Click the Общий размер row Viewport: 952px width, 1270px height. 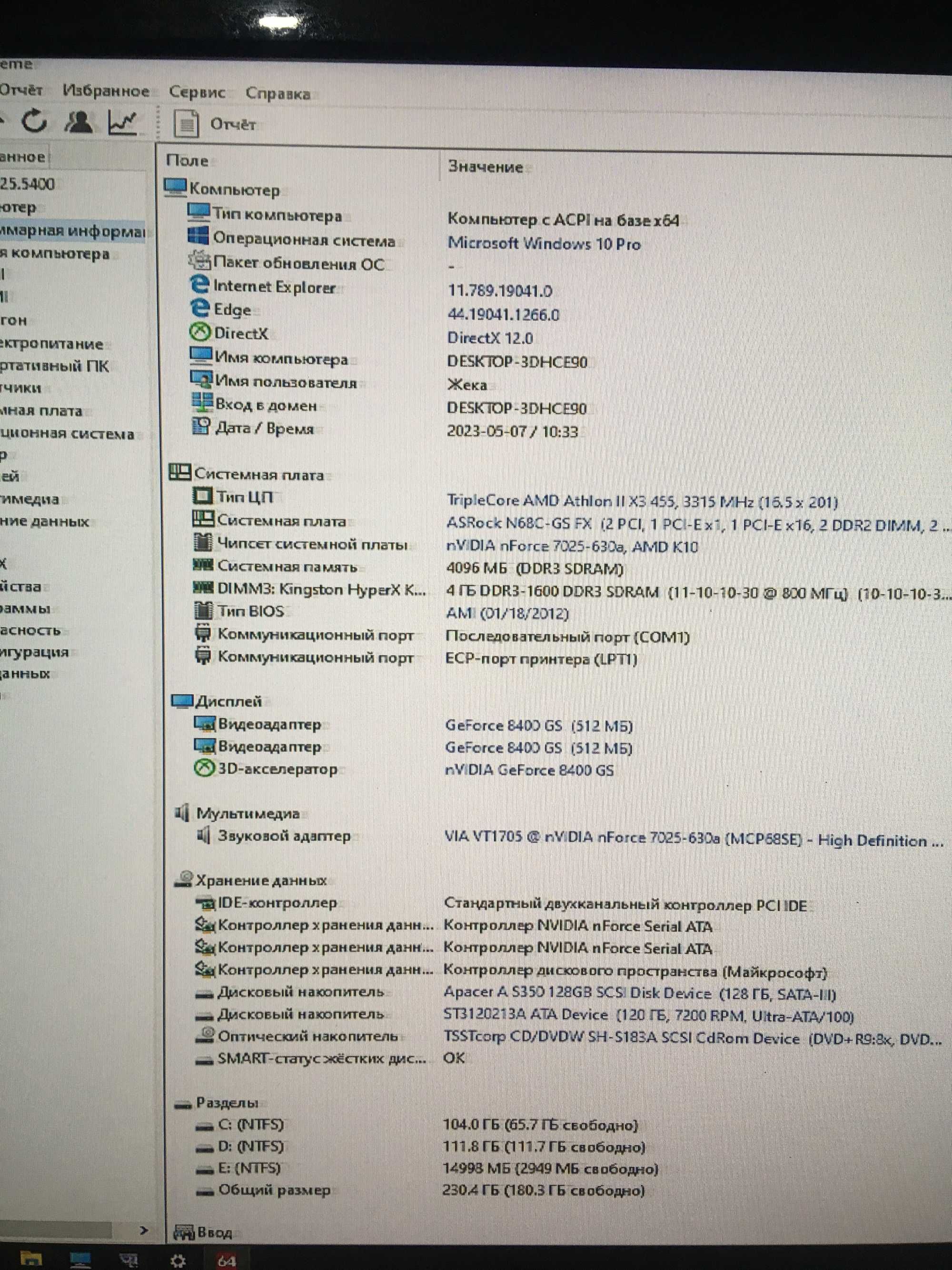coord(420,1190)
